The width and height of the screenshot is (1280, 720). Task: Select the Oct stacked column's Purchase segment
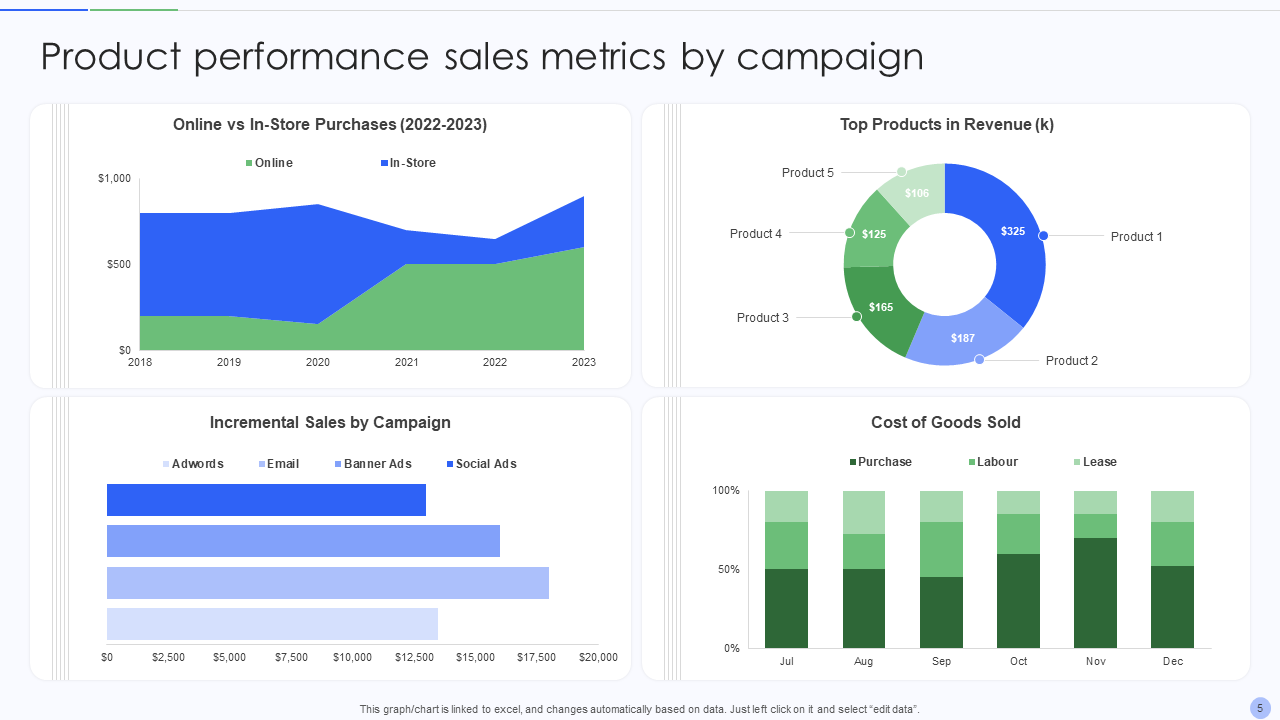click(x=1018, y=601)
